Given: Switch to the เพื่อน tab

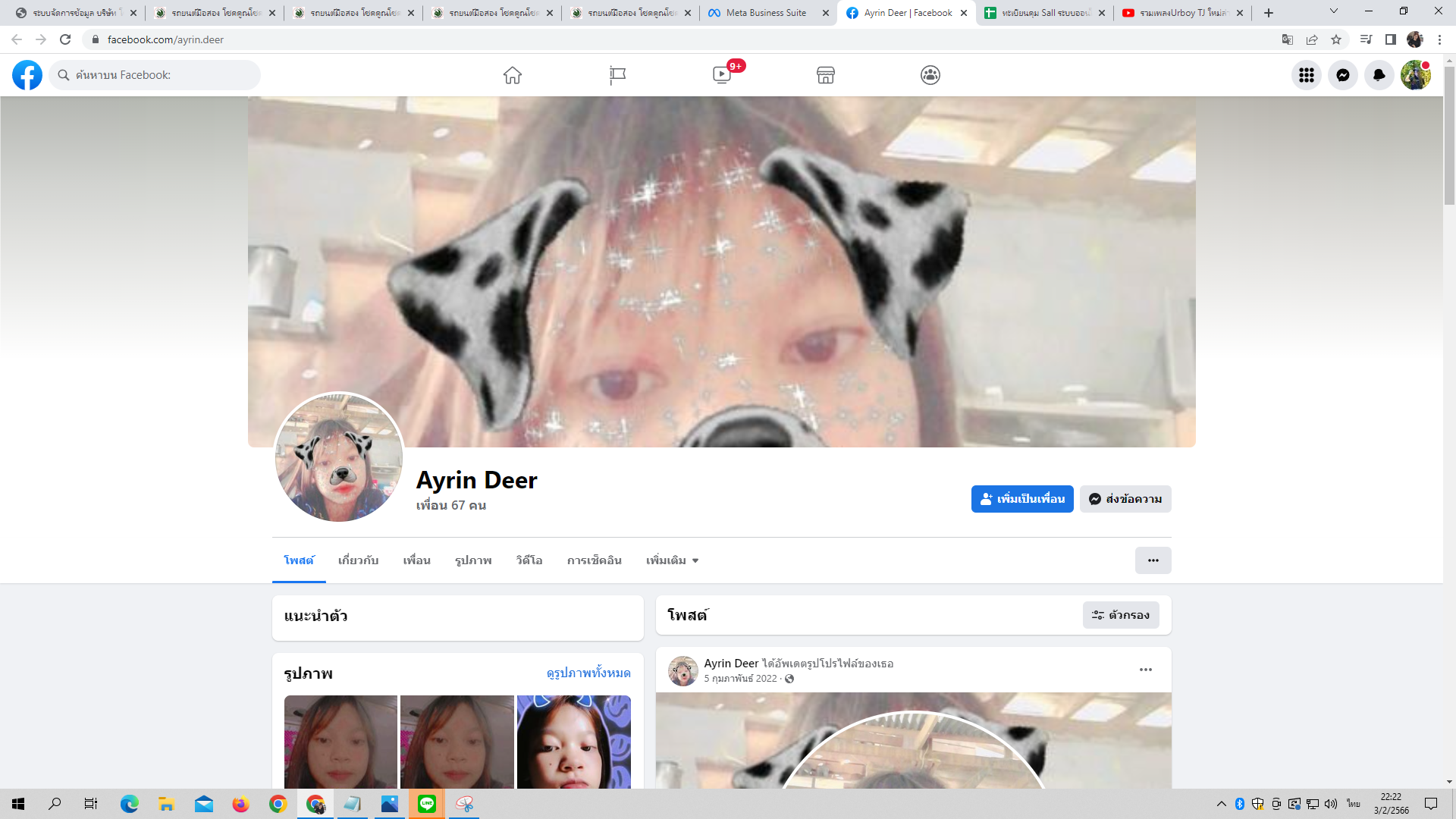Looking at the screenshot, I should click(x=416, y=560).
